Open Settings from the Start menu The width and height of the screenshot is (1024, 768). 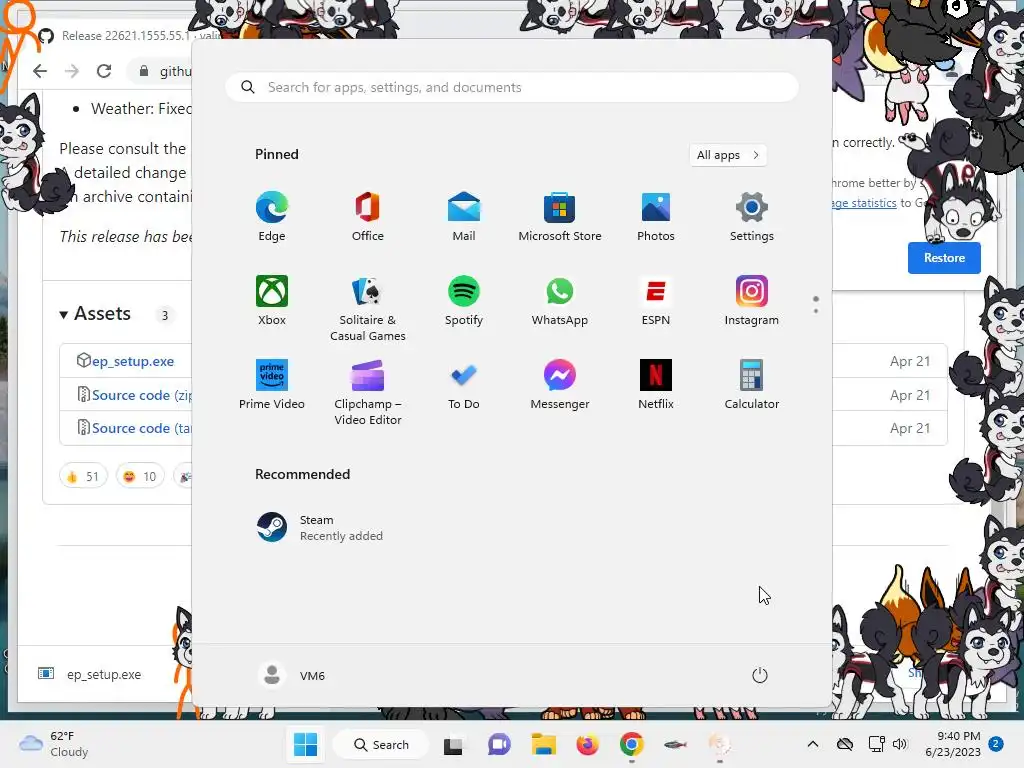pyautogui.click(x=752, y=217)
